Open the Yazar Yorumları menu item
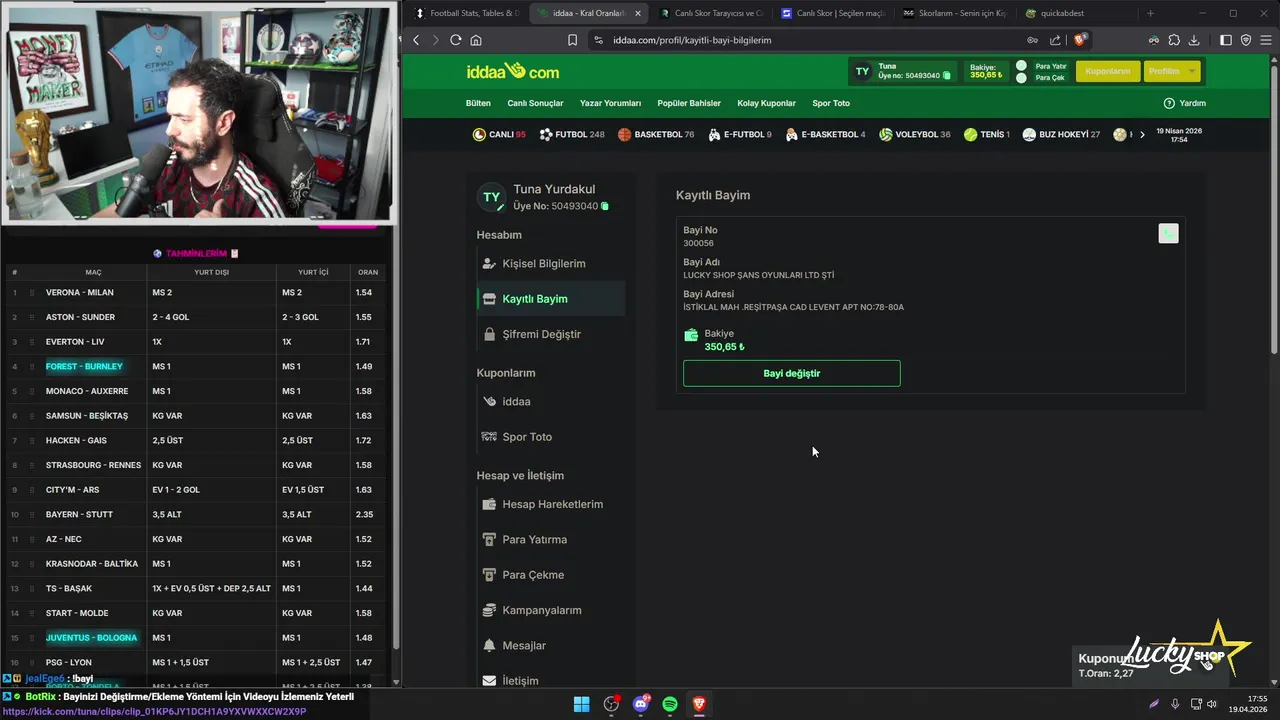Viewport: 1280px width, 720px height. (610, 103)
